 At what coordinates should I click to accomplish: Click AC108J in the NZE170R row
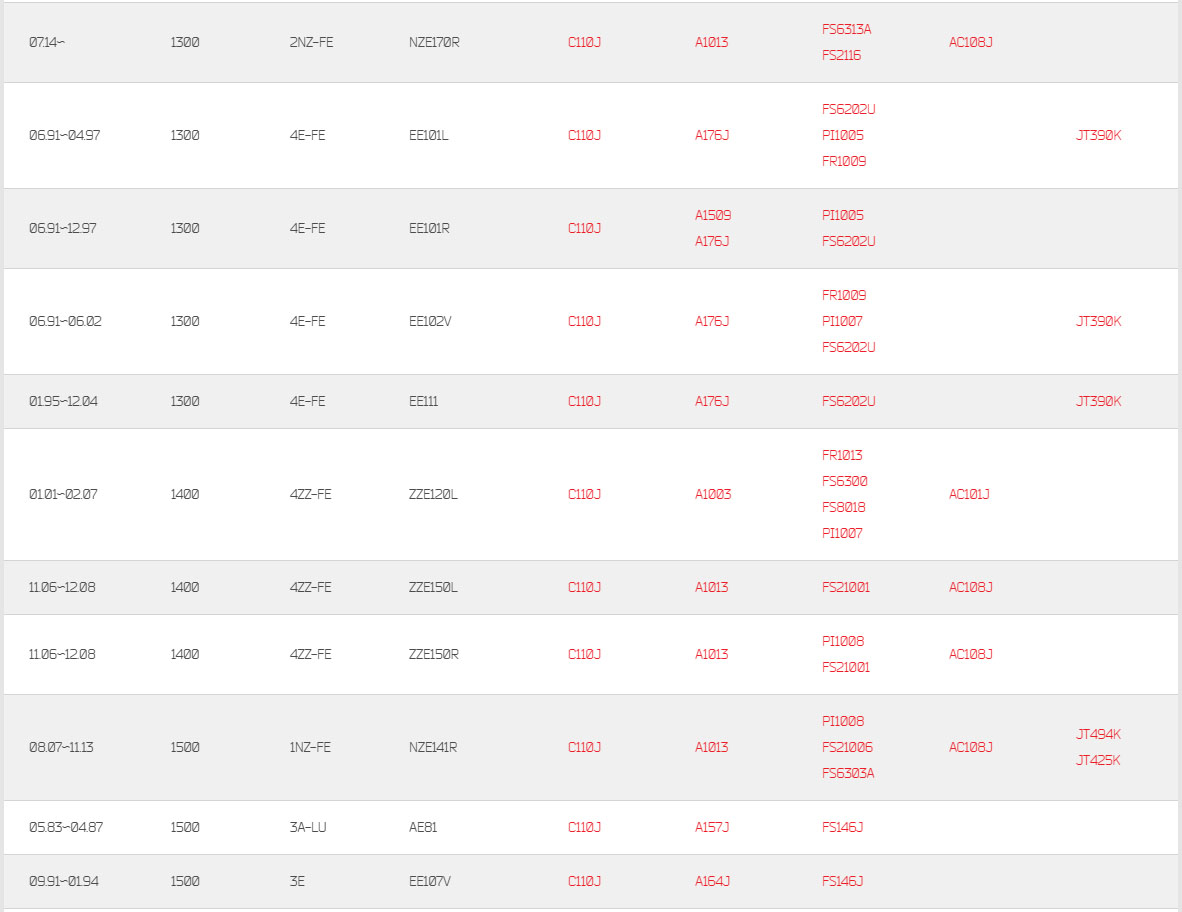pos(970,42)
